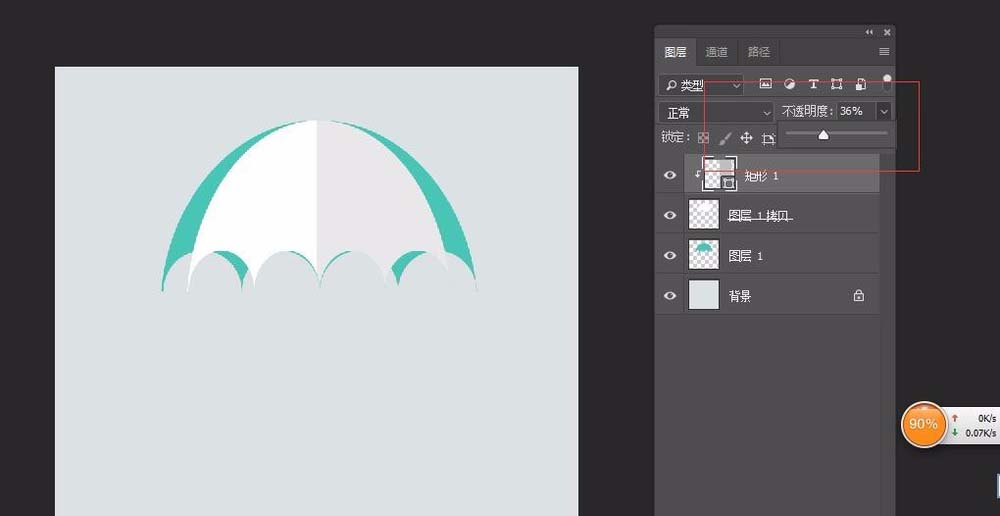Open the 正常 blend mode dropdown
Screen dimensions: 1000x516
pyautogui.click(x=716, y=113)
